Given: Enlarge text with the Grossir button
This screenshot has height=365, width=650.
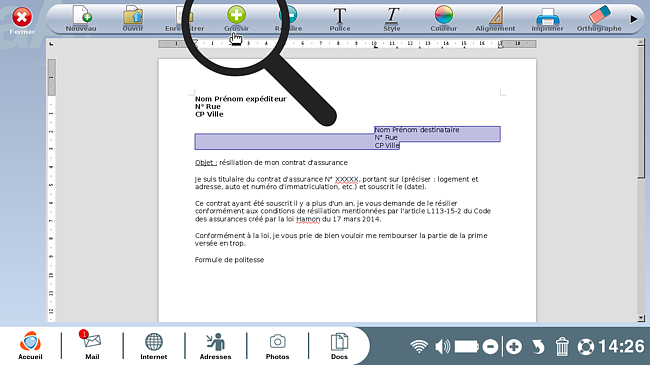Looking at the screenshot, I should pyautogui.click(x=236, y=19).
